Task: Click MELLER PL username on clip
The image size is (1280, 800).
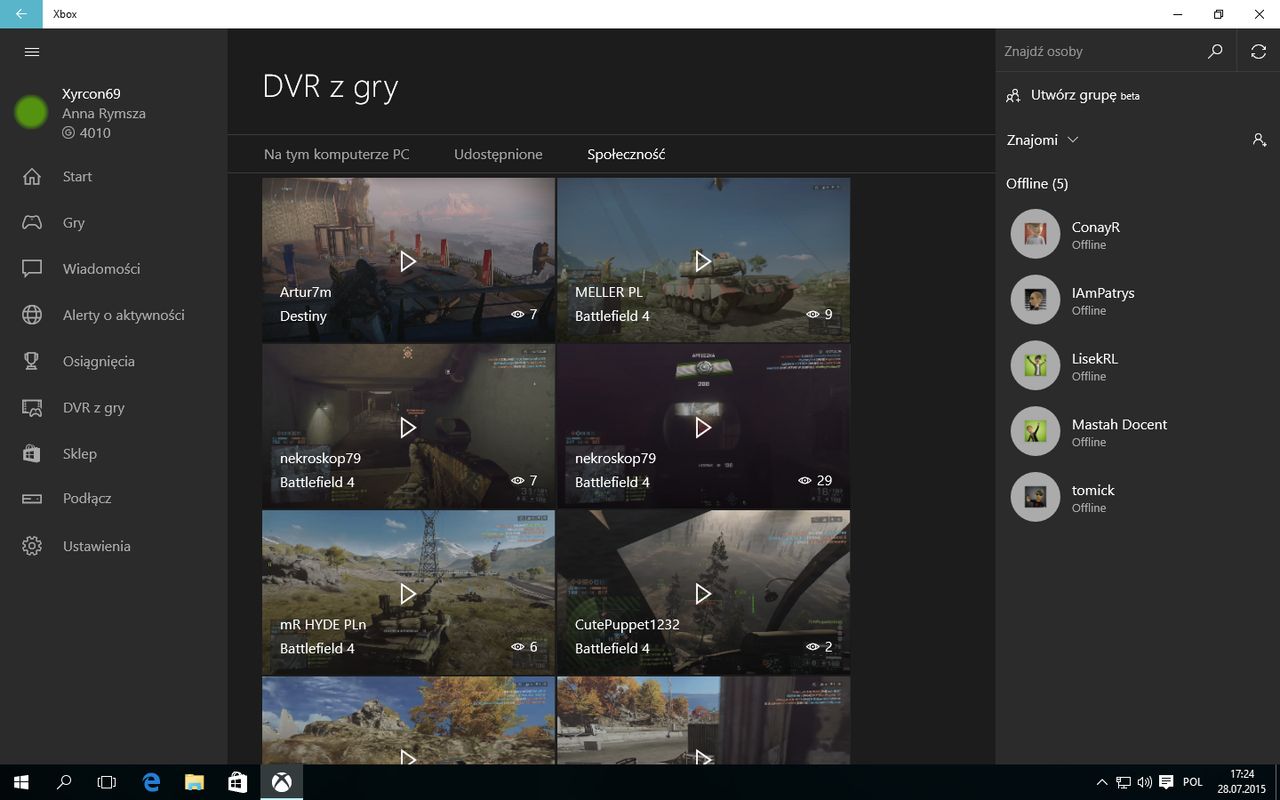Action: 608,292
